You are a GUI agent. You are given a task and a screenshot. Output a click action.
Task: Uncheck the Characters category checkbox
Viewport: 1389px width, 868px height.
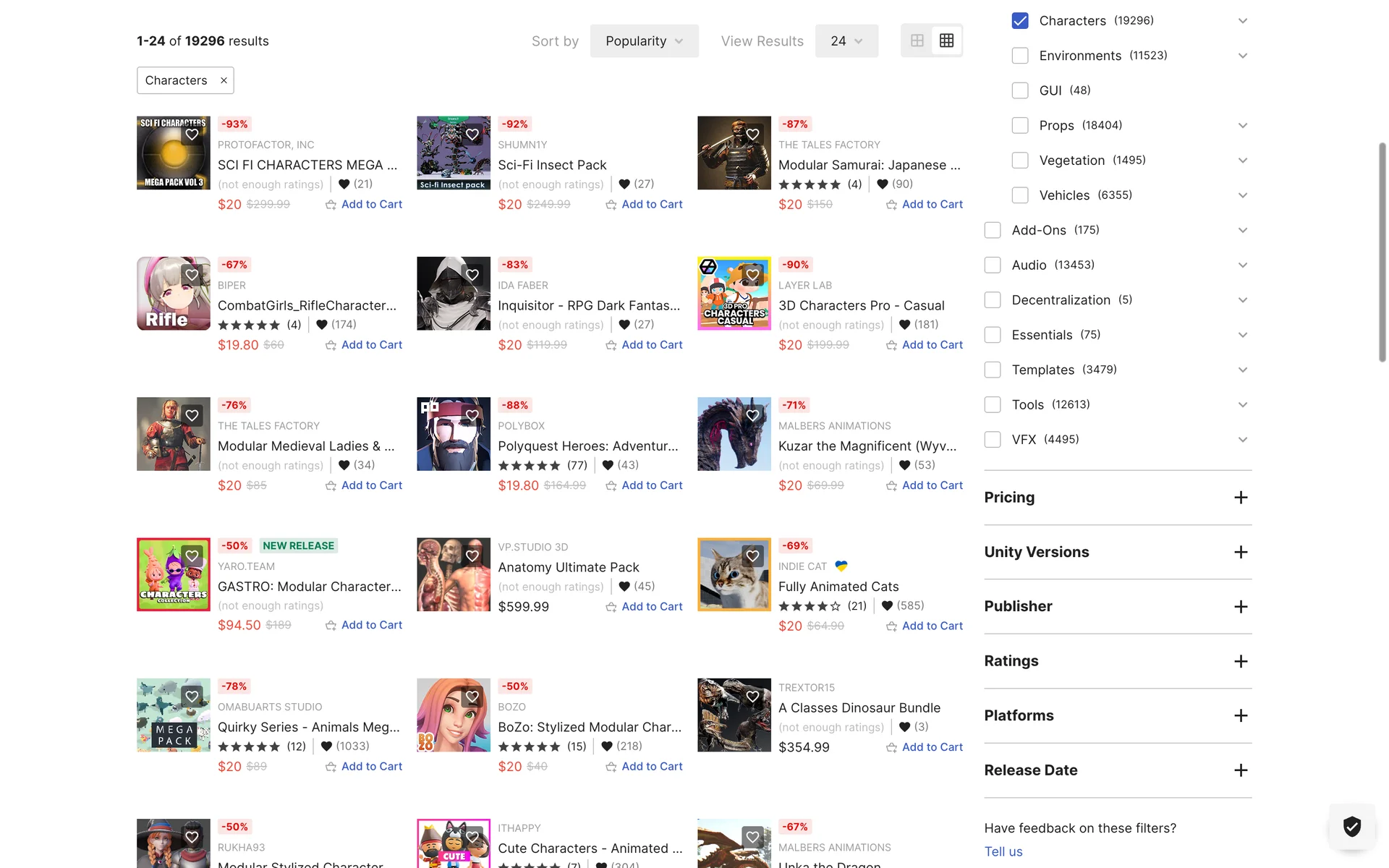point(1020,21)
